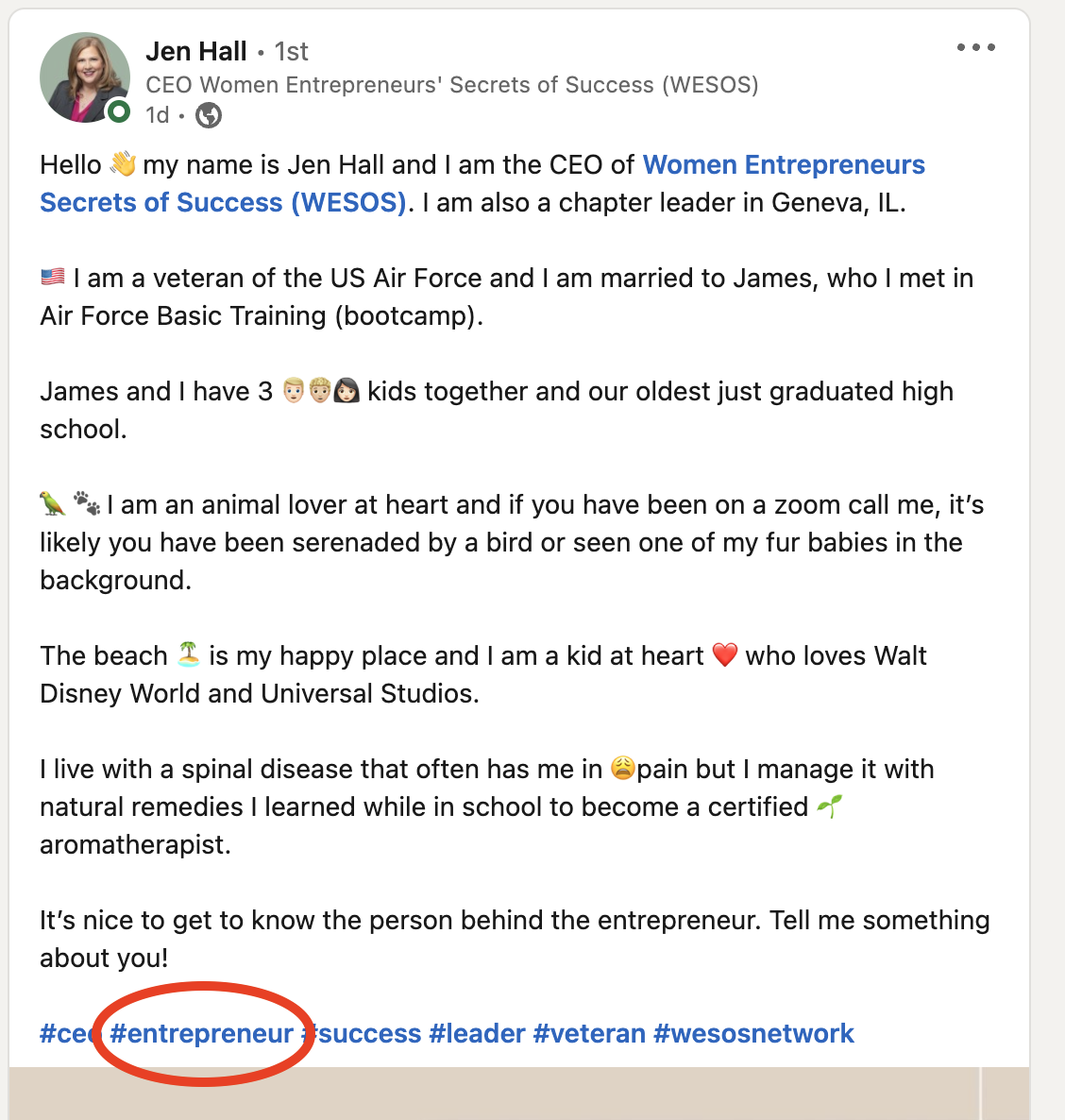Click the beach island emoji
The image size is (1065, 1120).
click(x=189, y=654)
